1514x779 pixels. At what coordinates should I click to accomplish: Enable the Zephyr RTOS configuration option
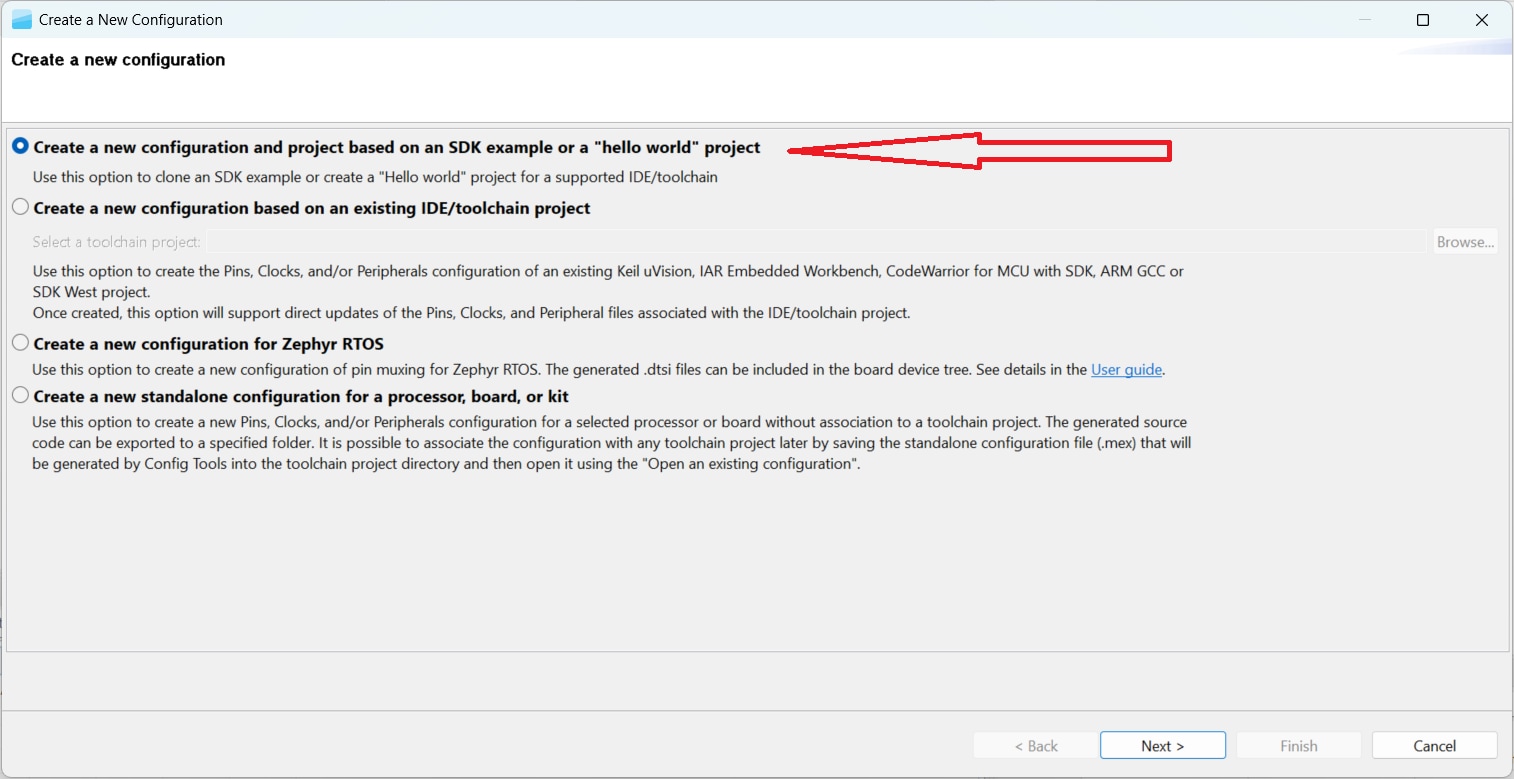(20, 343)
